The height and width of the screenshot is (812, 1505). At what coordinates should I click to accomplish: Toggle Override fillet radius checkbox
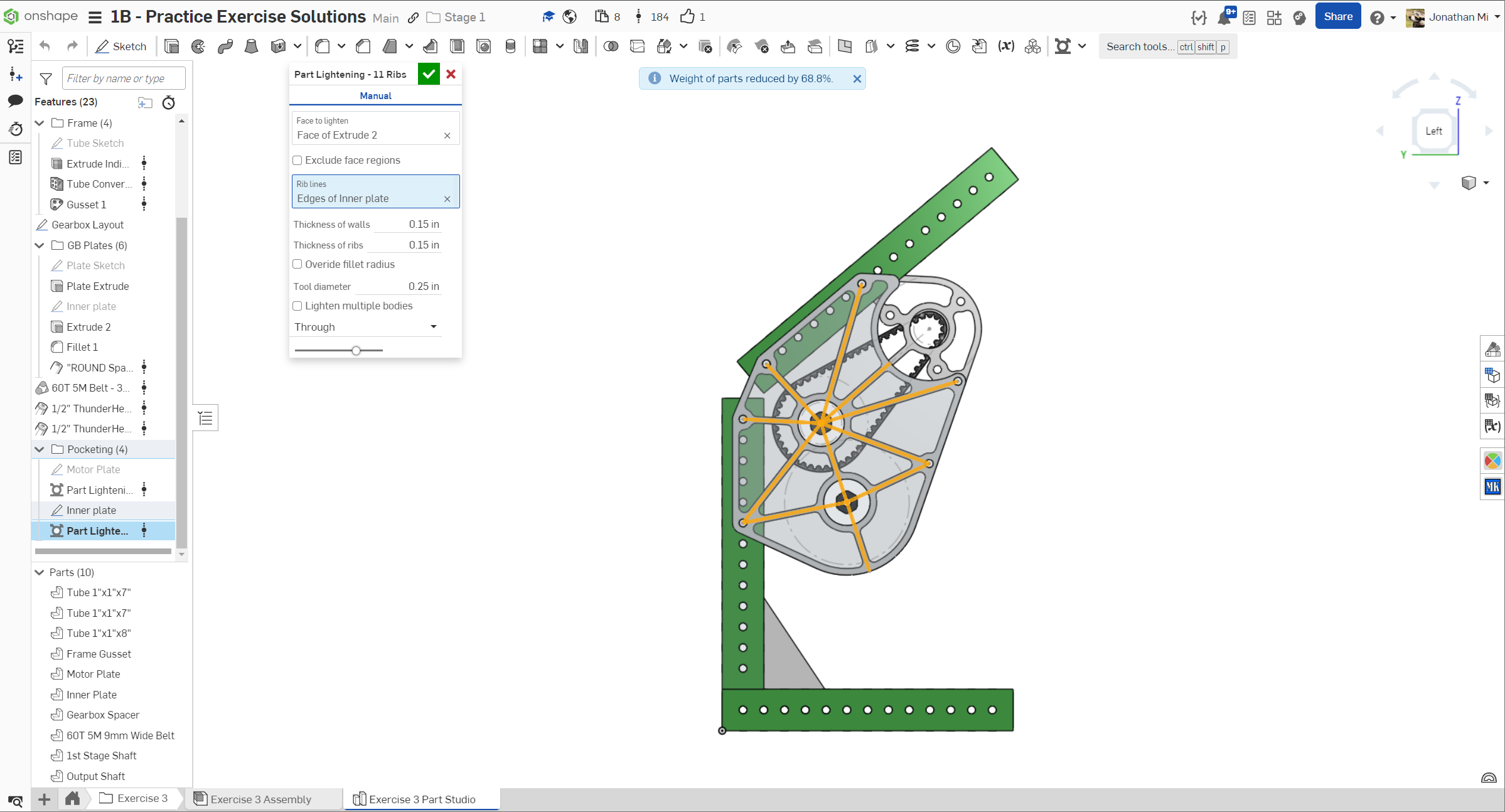click(297, 265)
